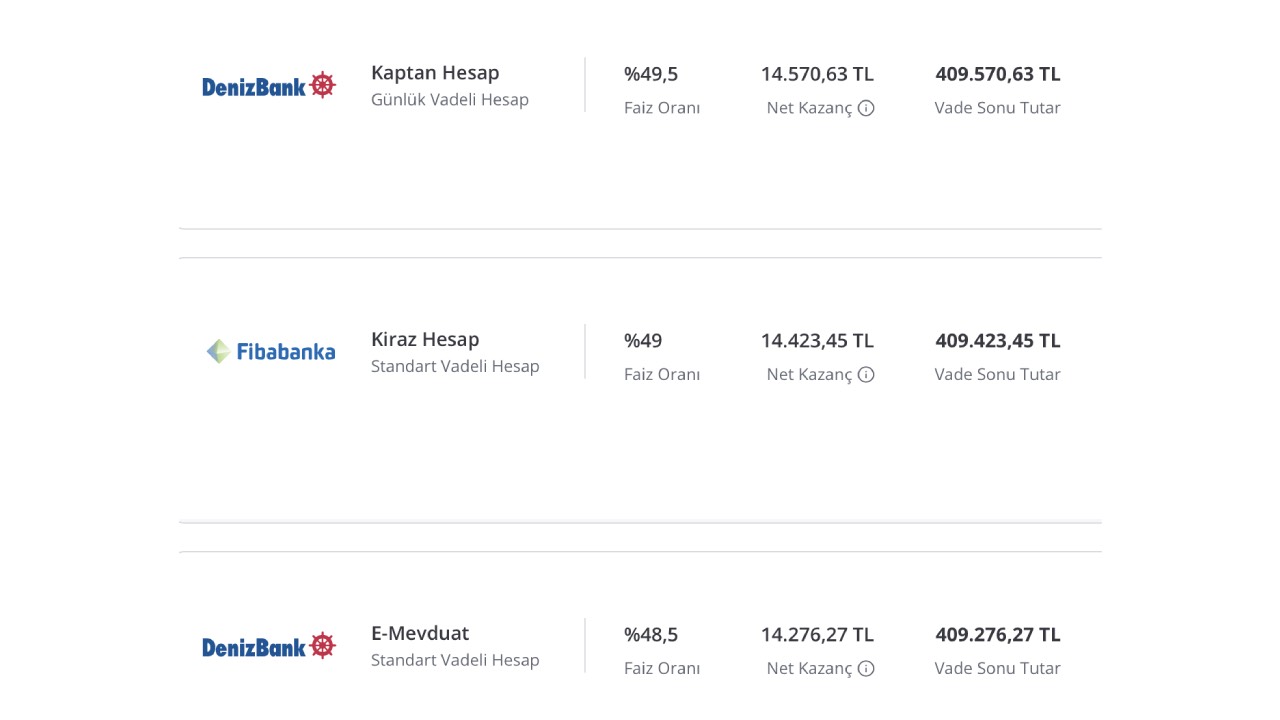Select the Kaptan Hesap title

[435, 73]
